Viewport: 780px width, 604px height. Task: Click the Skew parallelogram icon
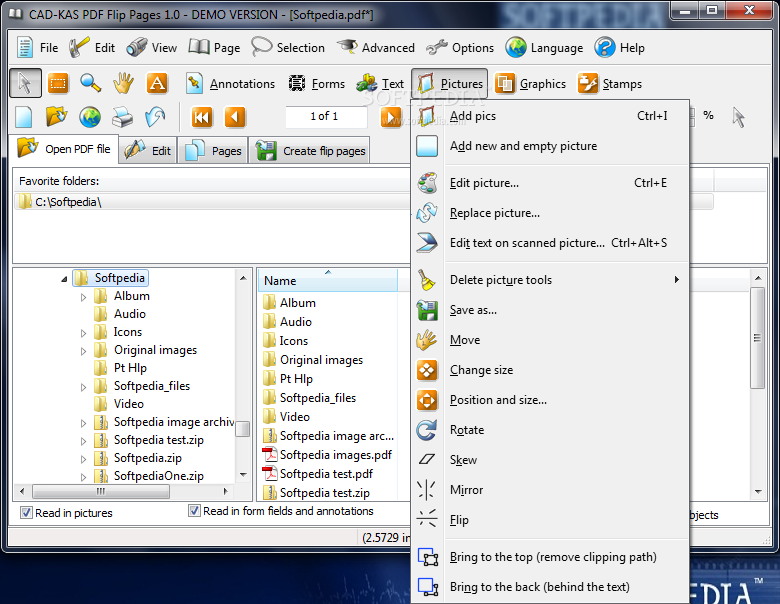coord(427,459)
